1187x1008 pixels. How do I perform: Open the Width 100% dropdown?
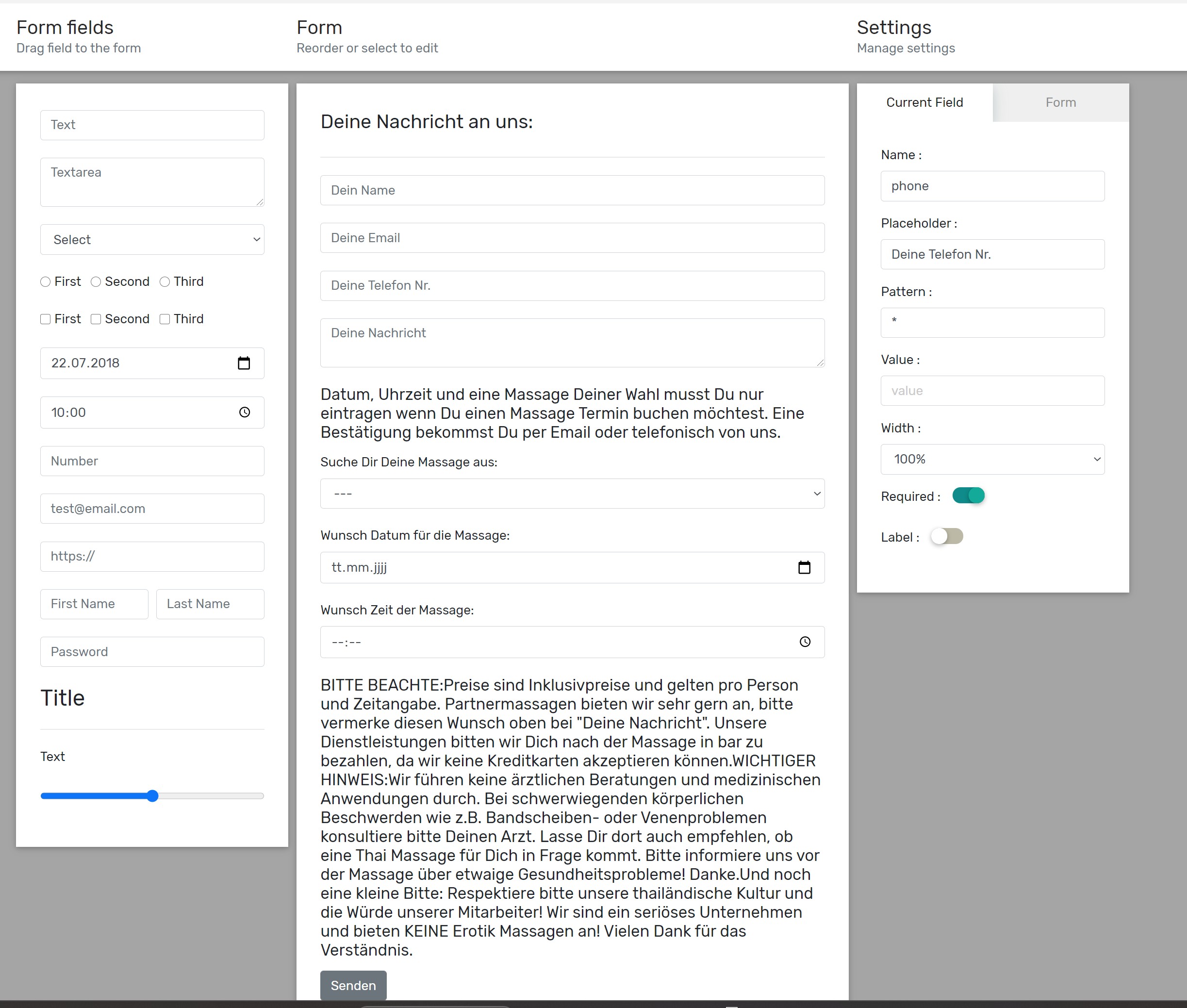tap(992, 460)
